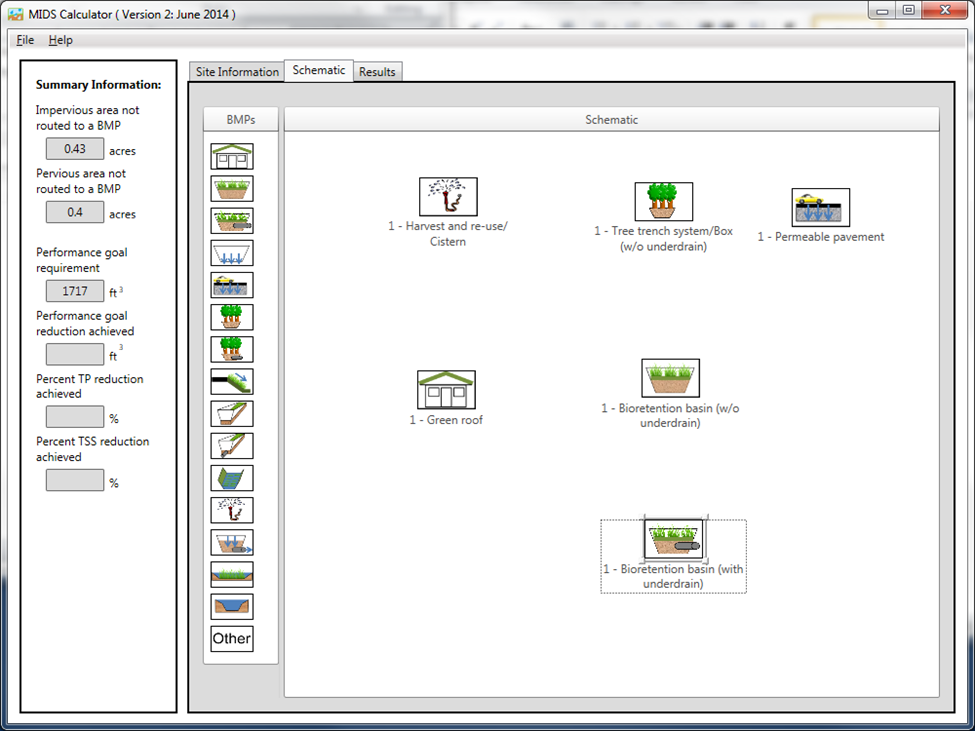Click the Other BMP button in palette
This screenshot has width=975, height=731.
point(231,638)
